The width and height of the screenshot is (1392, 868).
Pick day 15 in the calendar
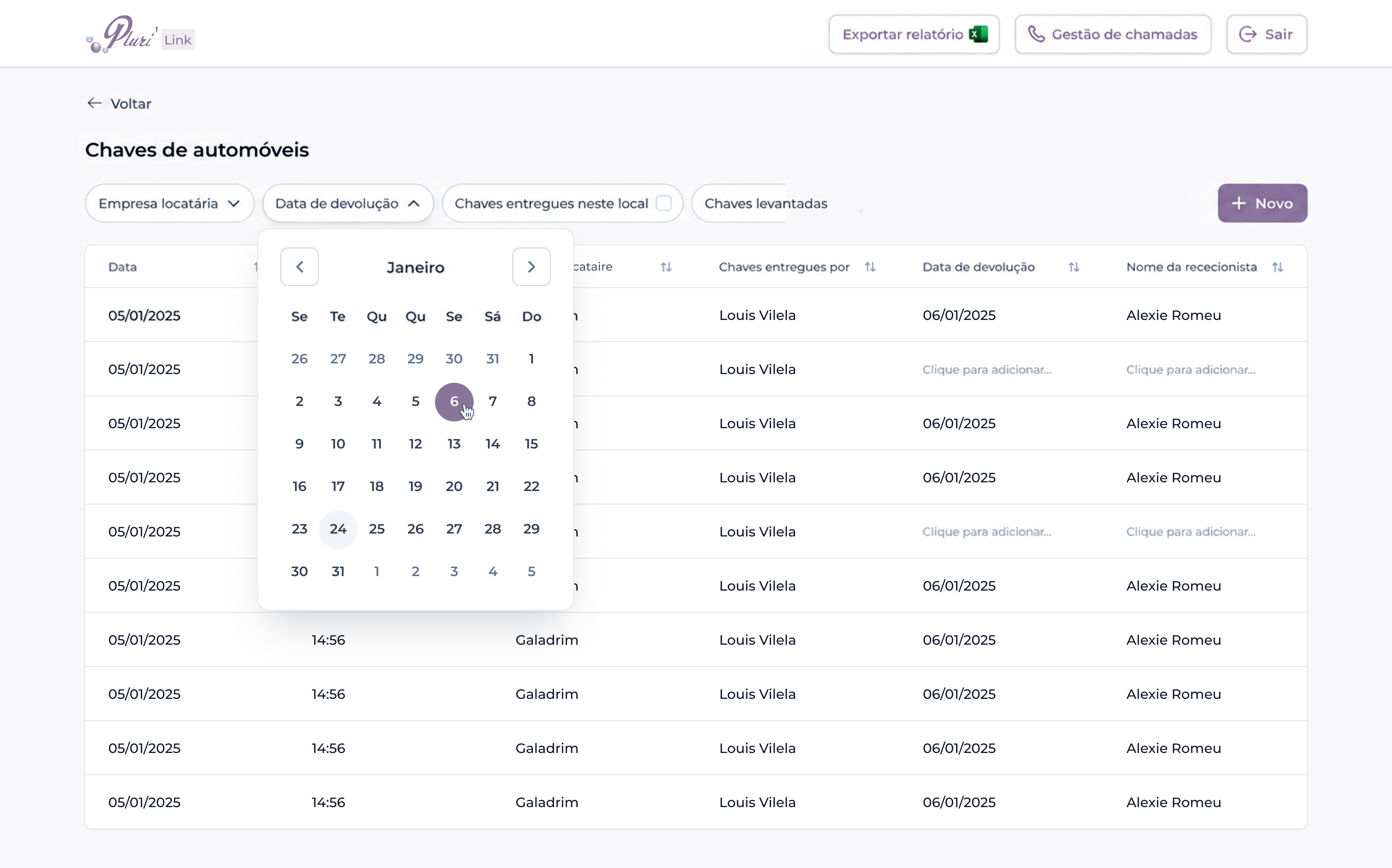[532, 444]
